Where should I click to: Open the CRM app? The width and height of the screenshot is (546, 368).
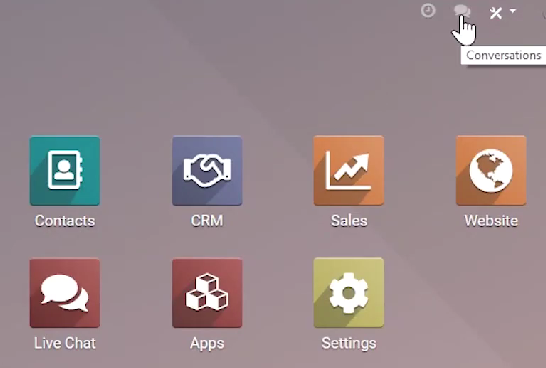(207, 171)
